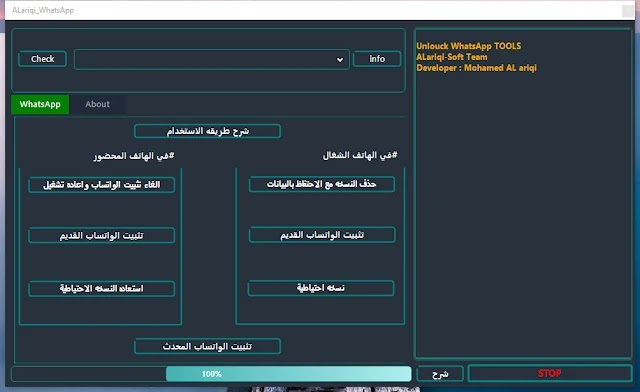The width and height of the screenshot is (640, 392).
Task: Click الغاء تثبيت الواتساب واعاده تشغيل button
Action: point(102,185)
